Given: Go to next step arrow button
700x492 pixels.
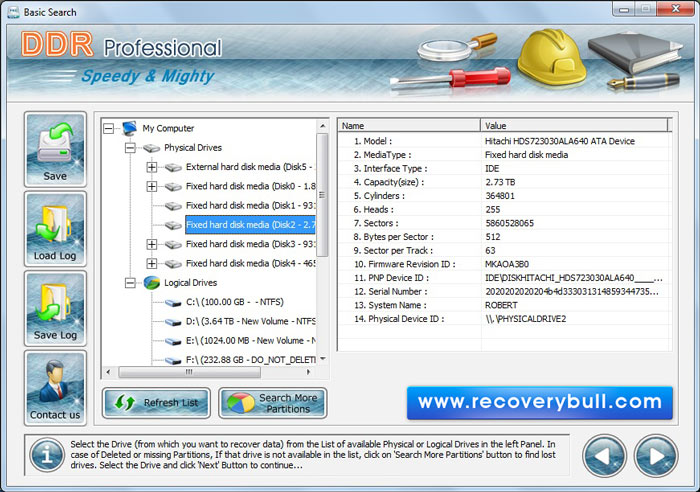Looking at the screenshot, I should coord(656,456).
